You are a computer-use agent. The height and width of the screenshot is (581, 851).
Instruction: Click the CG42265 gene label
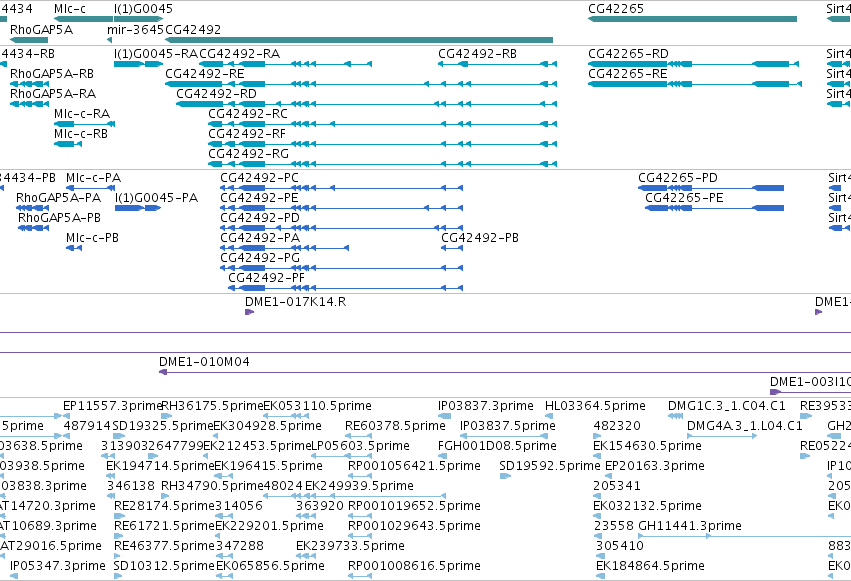616,9
